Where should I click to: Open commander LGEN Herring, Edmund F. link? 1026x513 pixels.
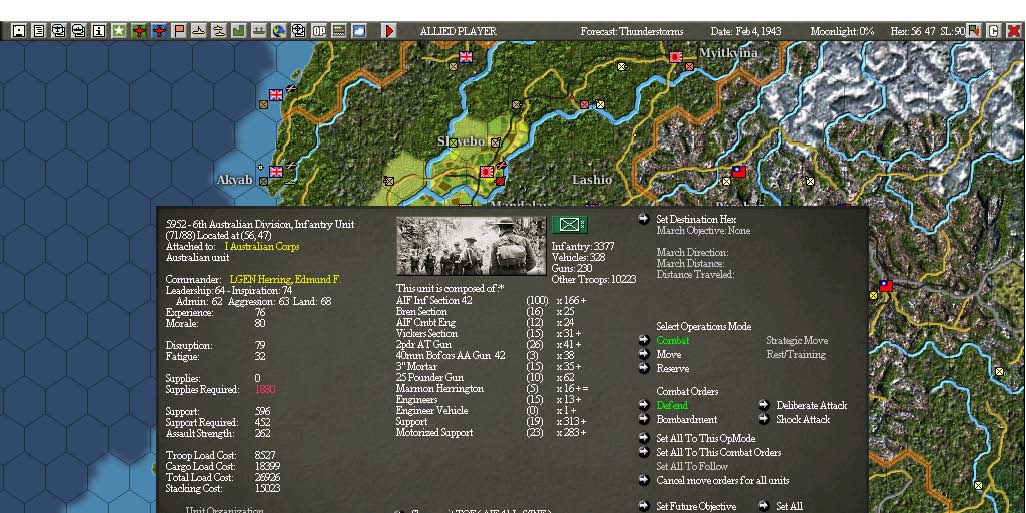285,279
